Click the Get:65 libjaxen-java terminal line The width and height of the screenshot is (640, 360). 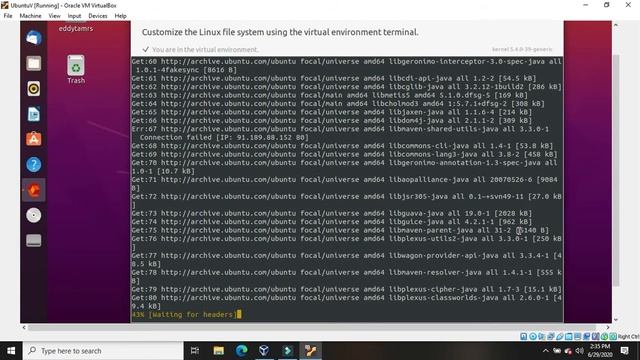tap(332, 112)
